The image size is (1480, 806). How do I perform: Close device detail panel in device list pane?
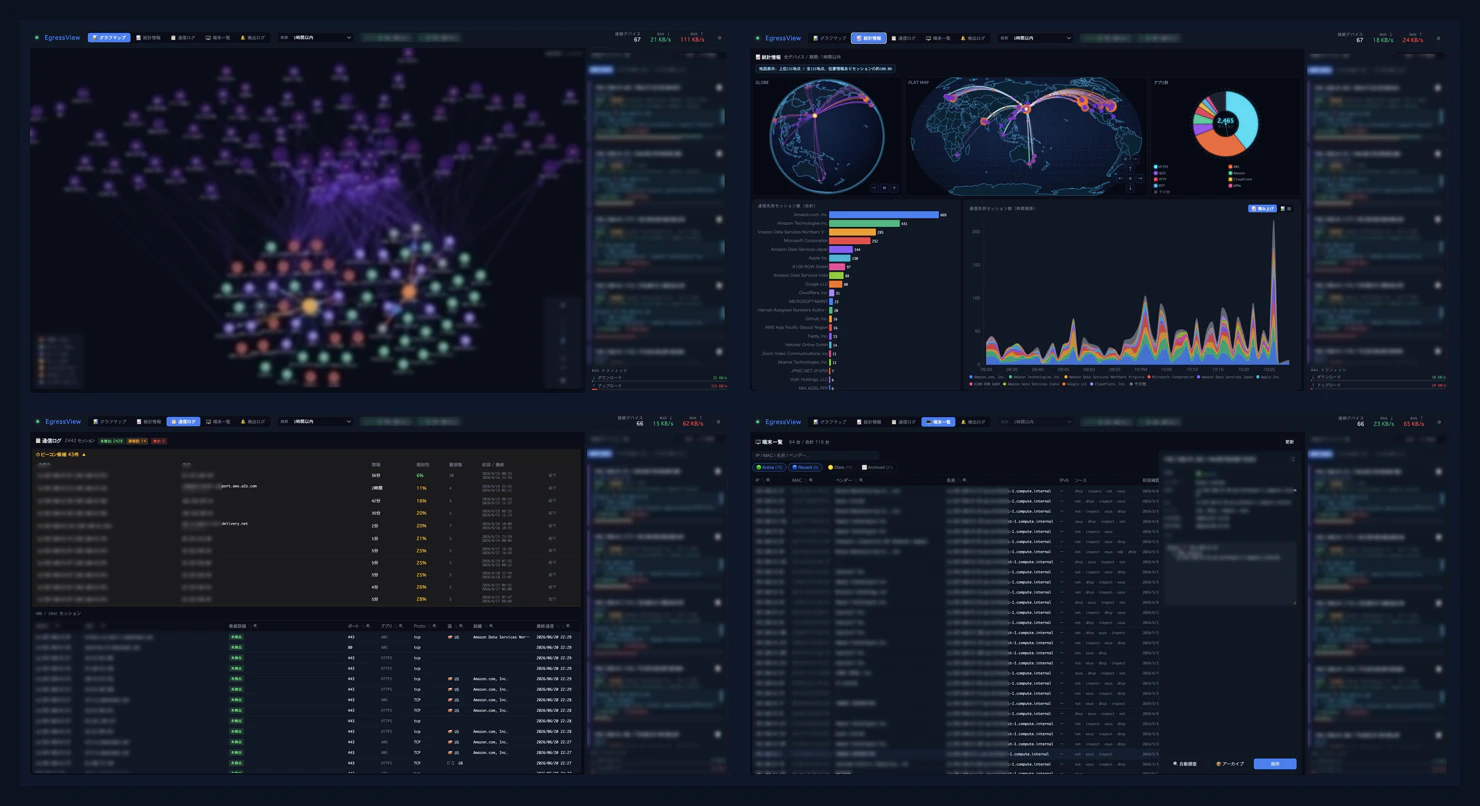[x=1293, y=459]
